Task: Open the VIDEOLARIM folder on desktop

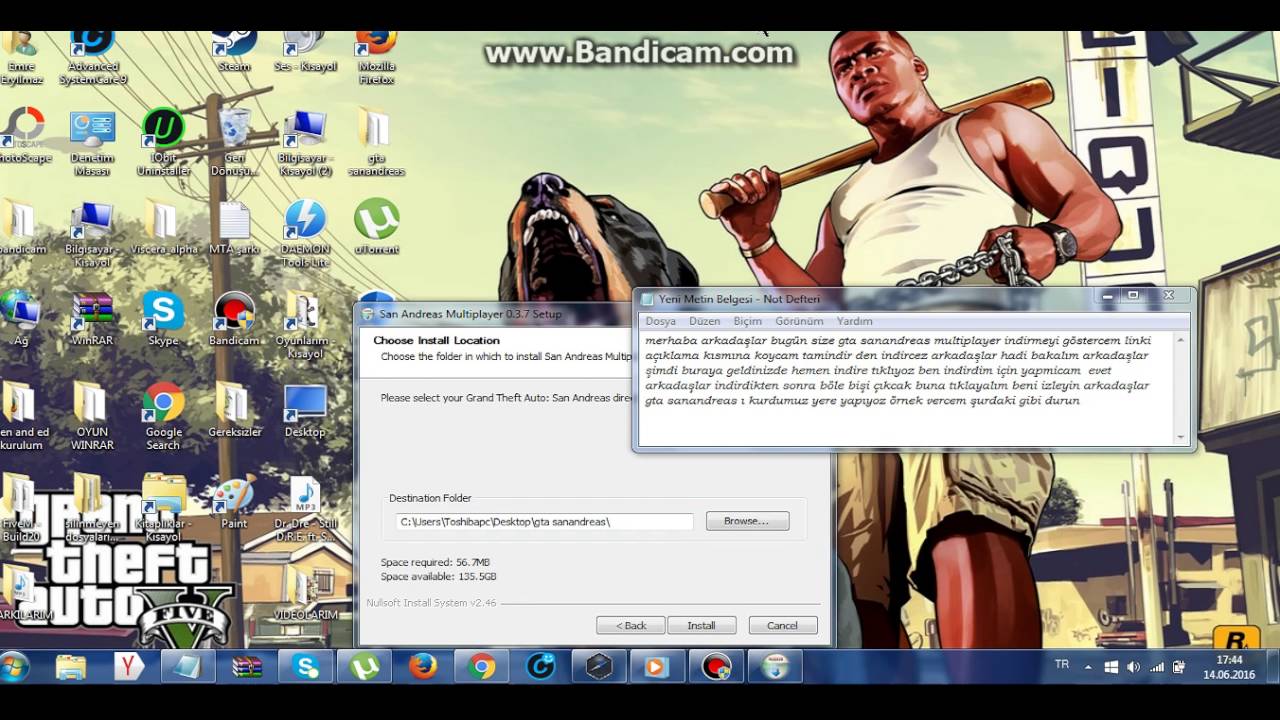Action: tap(305, 594)
